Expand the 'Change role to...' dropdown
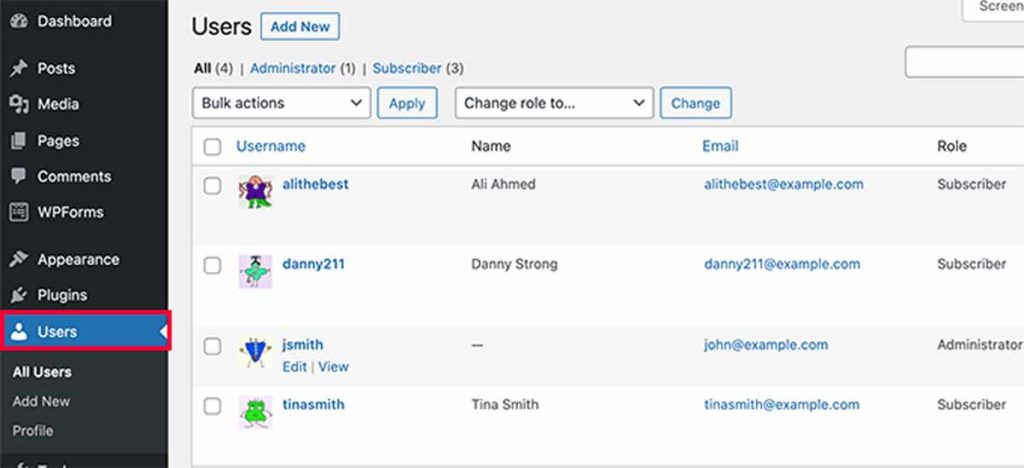The width and height of the screenshot is (1024, 468). click(x=554, y=103)
